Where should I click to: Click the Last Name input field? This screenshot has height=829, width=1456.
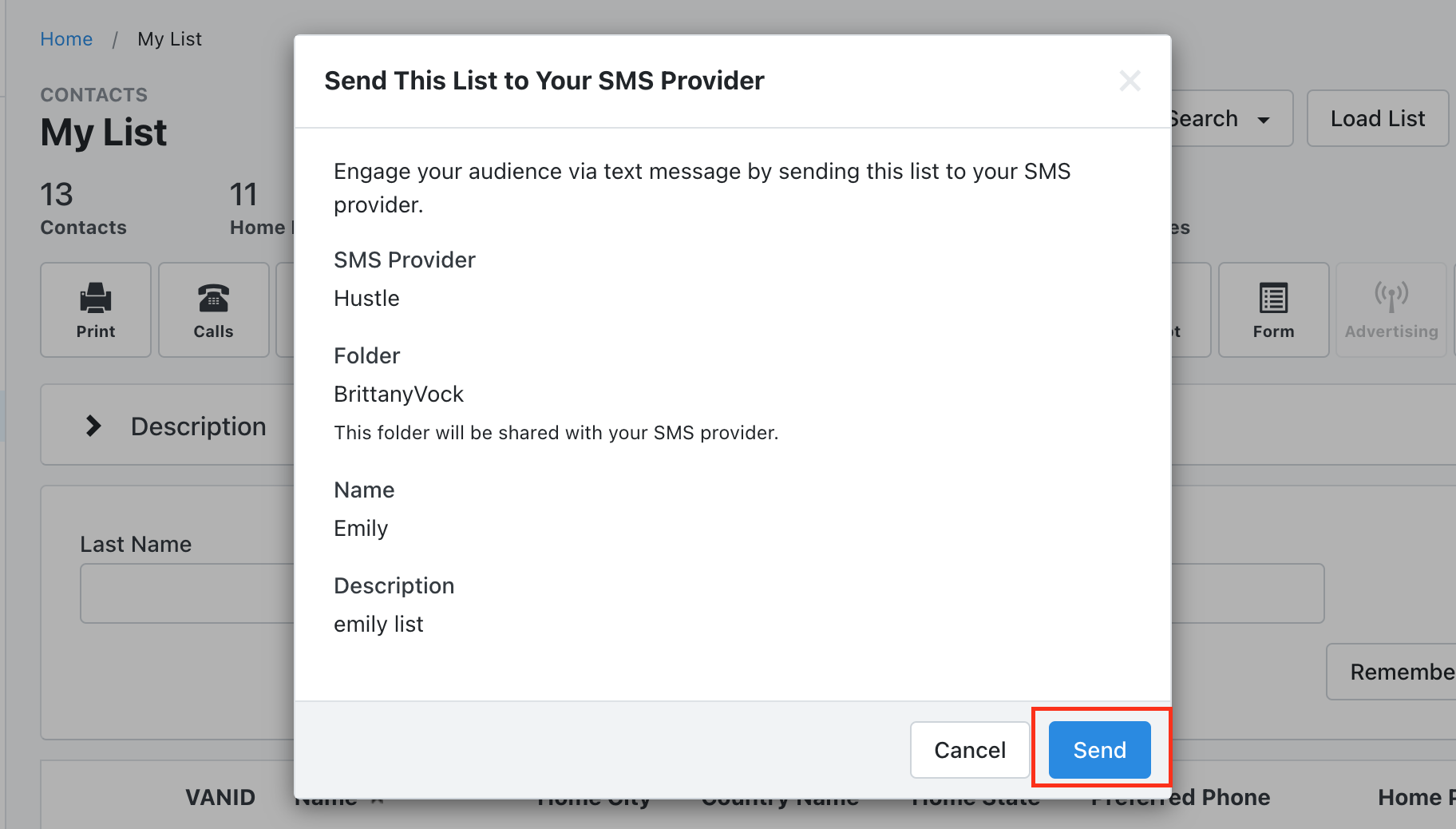188,593
